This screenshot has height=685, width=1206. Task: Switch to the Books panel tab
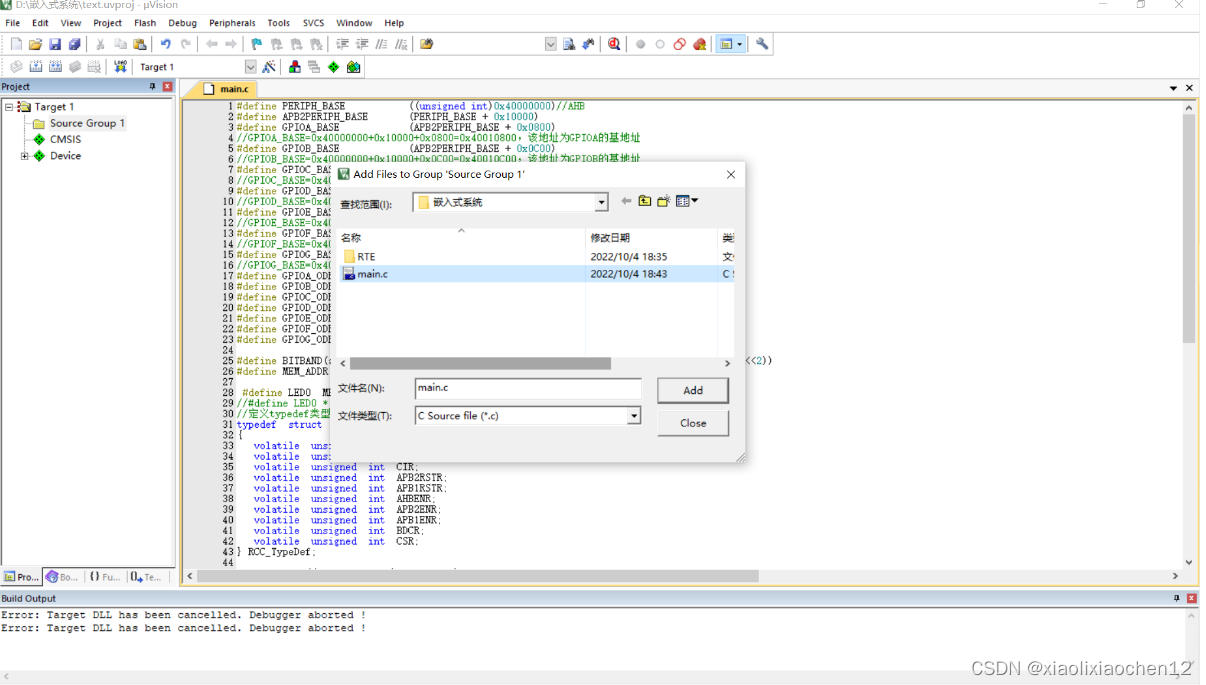click(63, 577)
